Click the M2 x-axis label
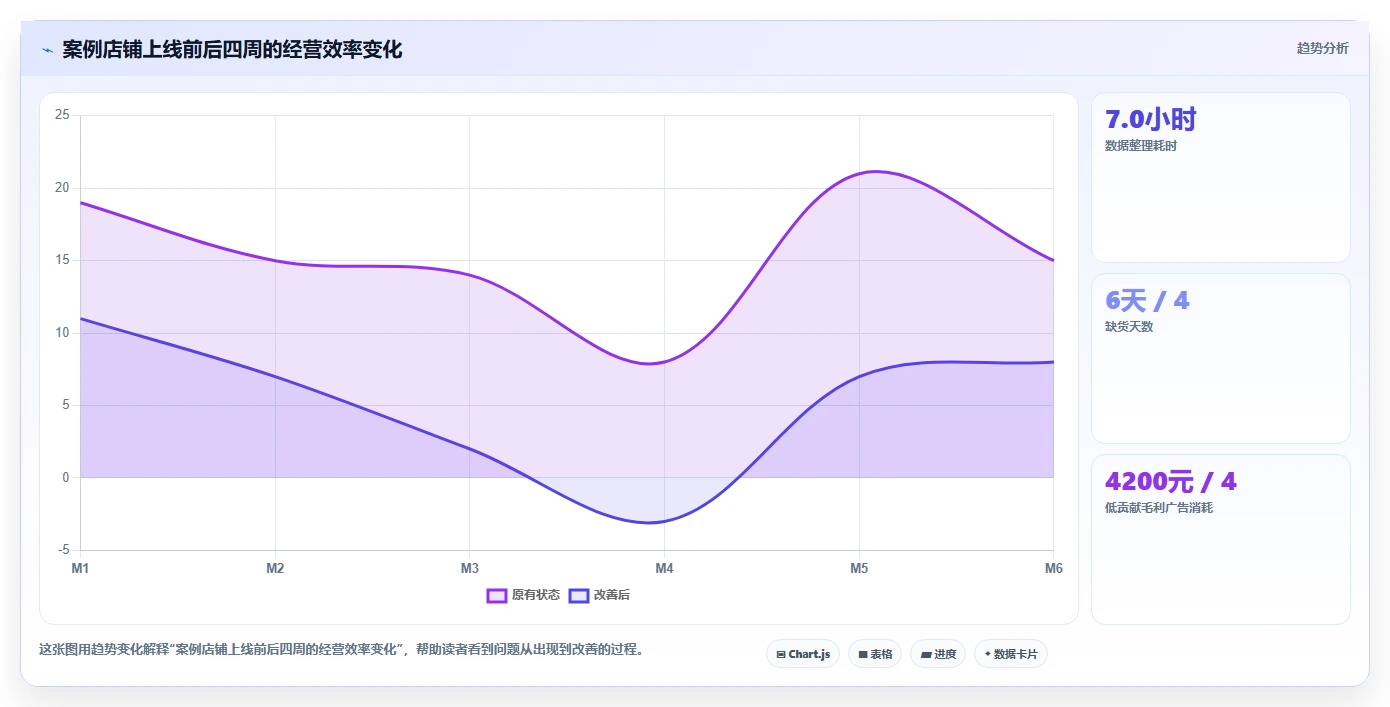 (x=275, y=568)
